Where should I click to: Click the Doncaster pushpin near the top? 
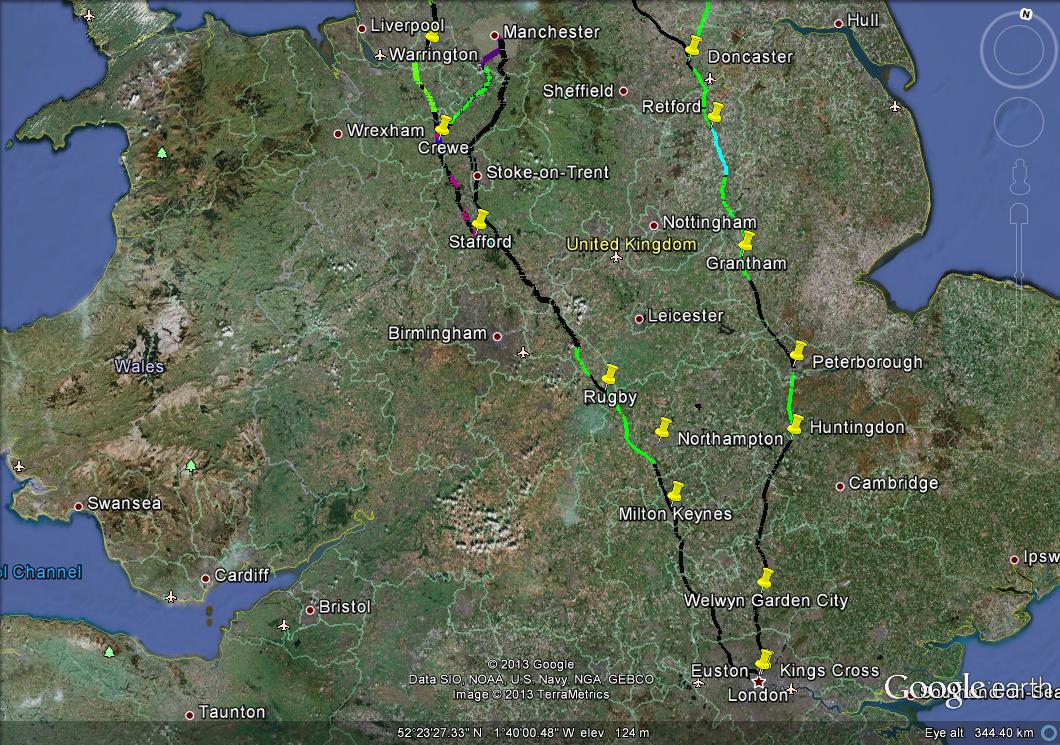(x=694, y=47)
